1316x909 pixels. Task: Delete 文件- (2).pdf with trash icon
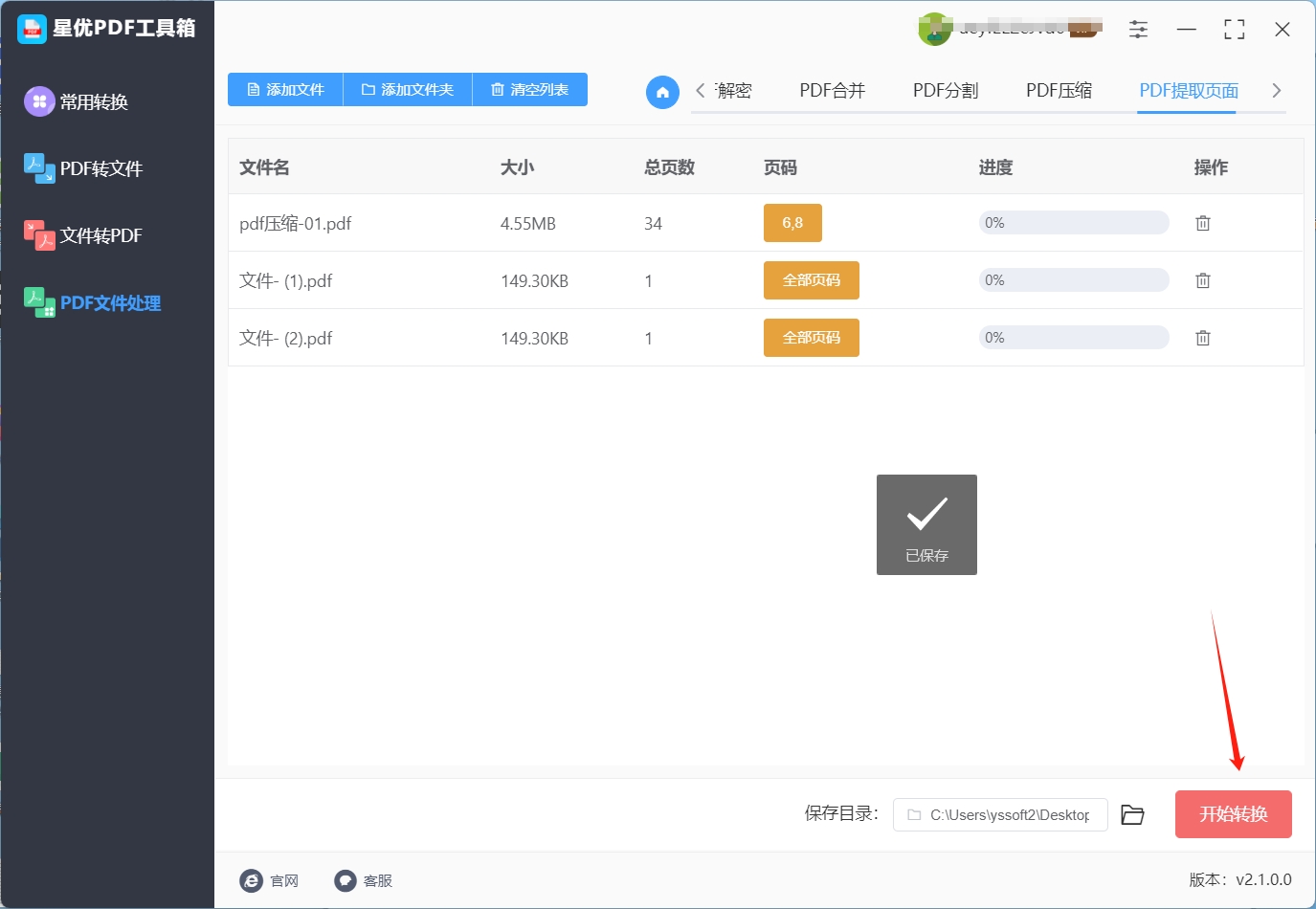[1203, 338]
